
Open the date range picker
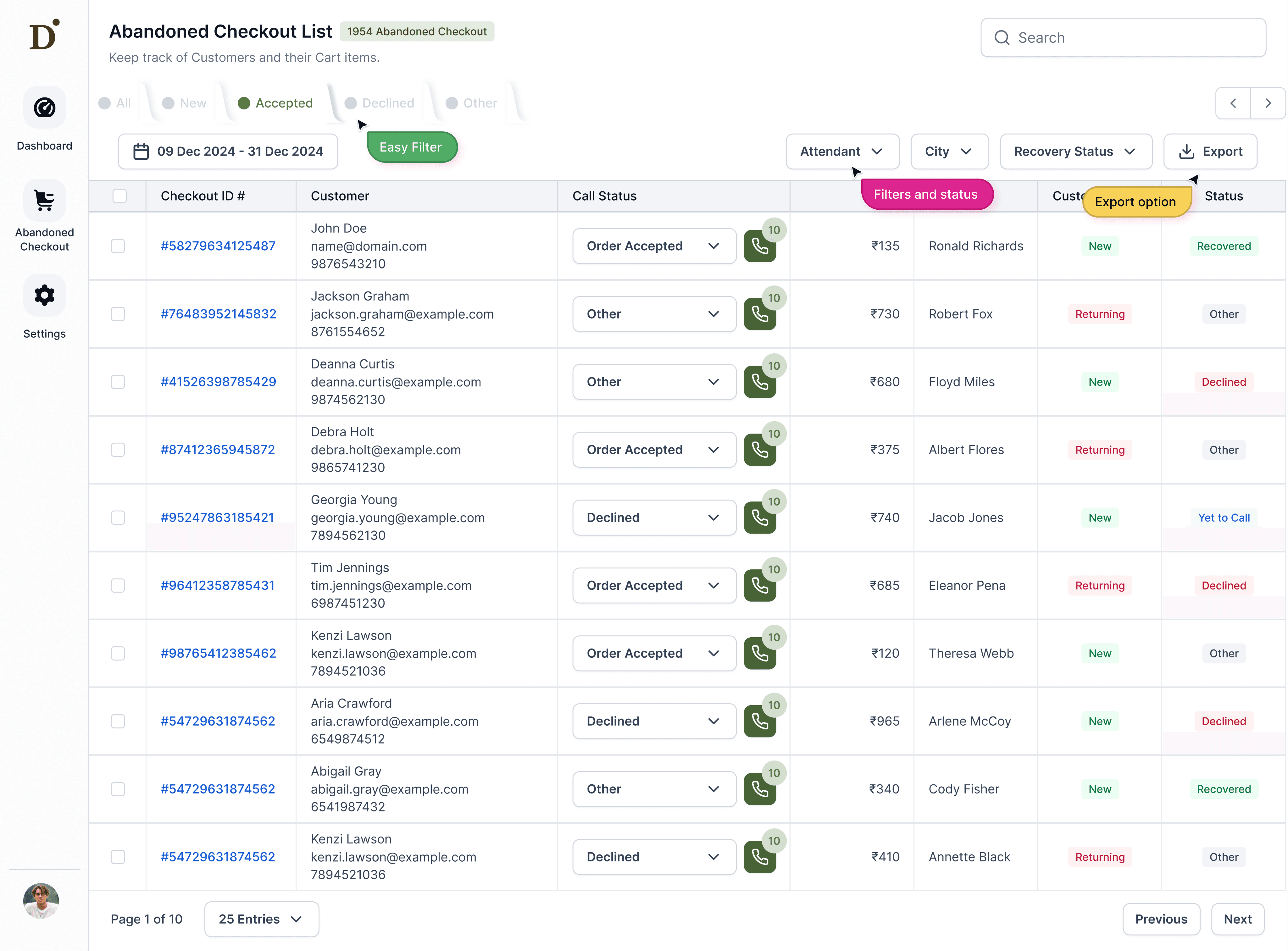click(228, 152)
